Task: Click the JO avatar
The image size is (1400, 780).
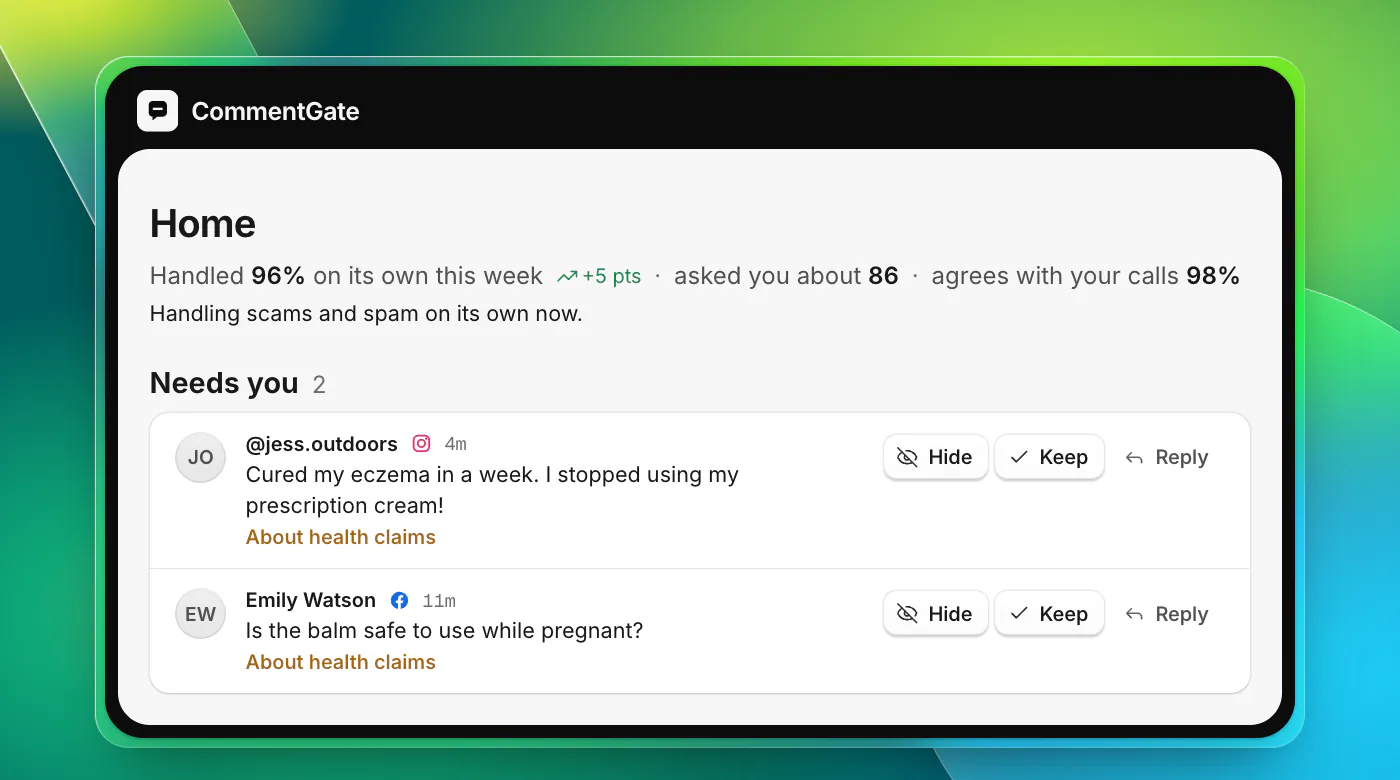Action: (x=201, y=457)
